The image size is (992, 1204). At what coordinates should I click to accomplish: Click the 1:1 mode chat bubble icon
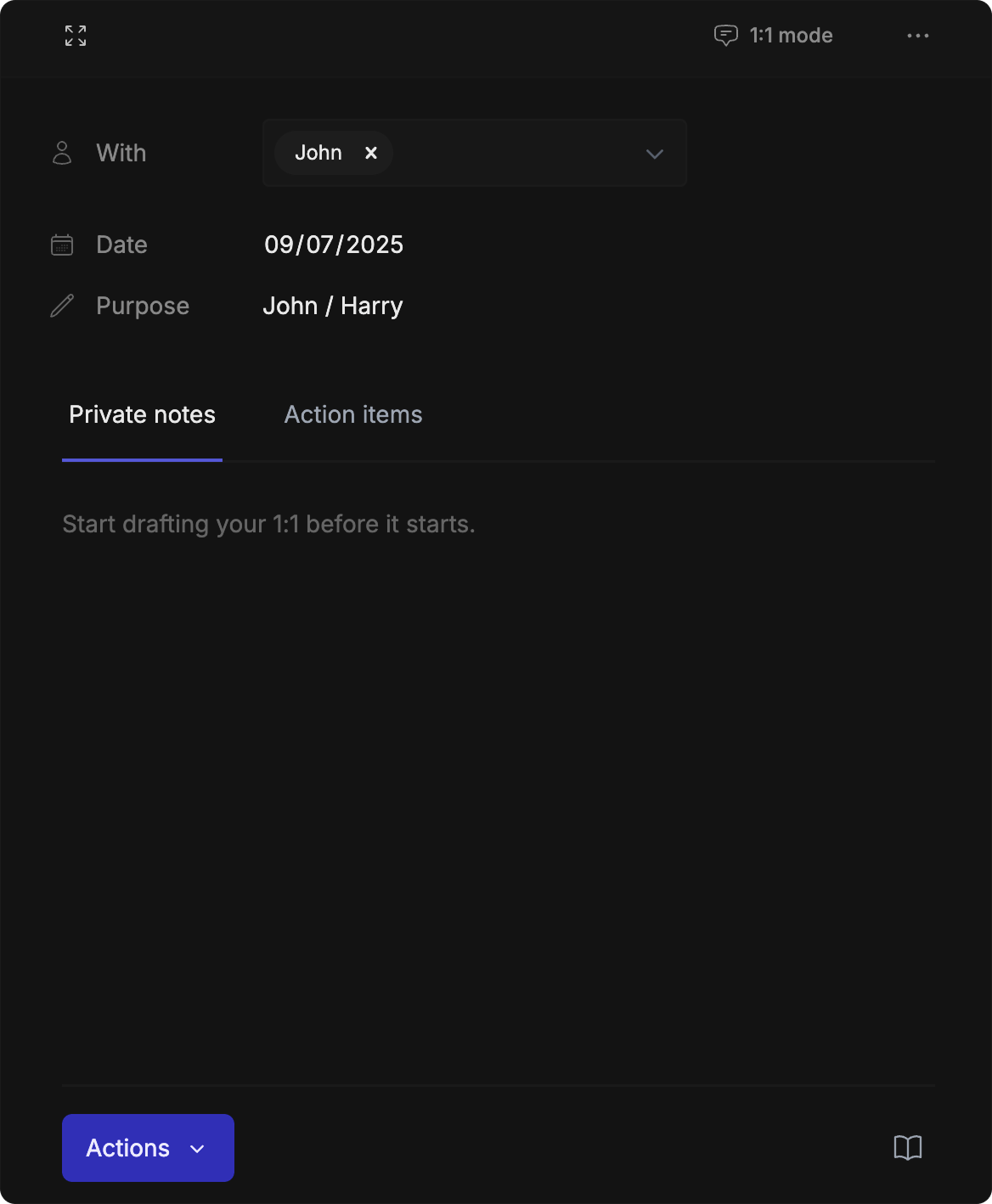[x=725, y=36]
